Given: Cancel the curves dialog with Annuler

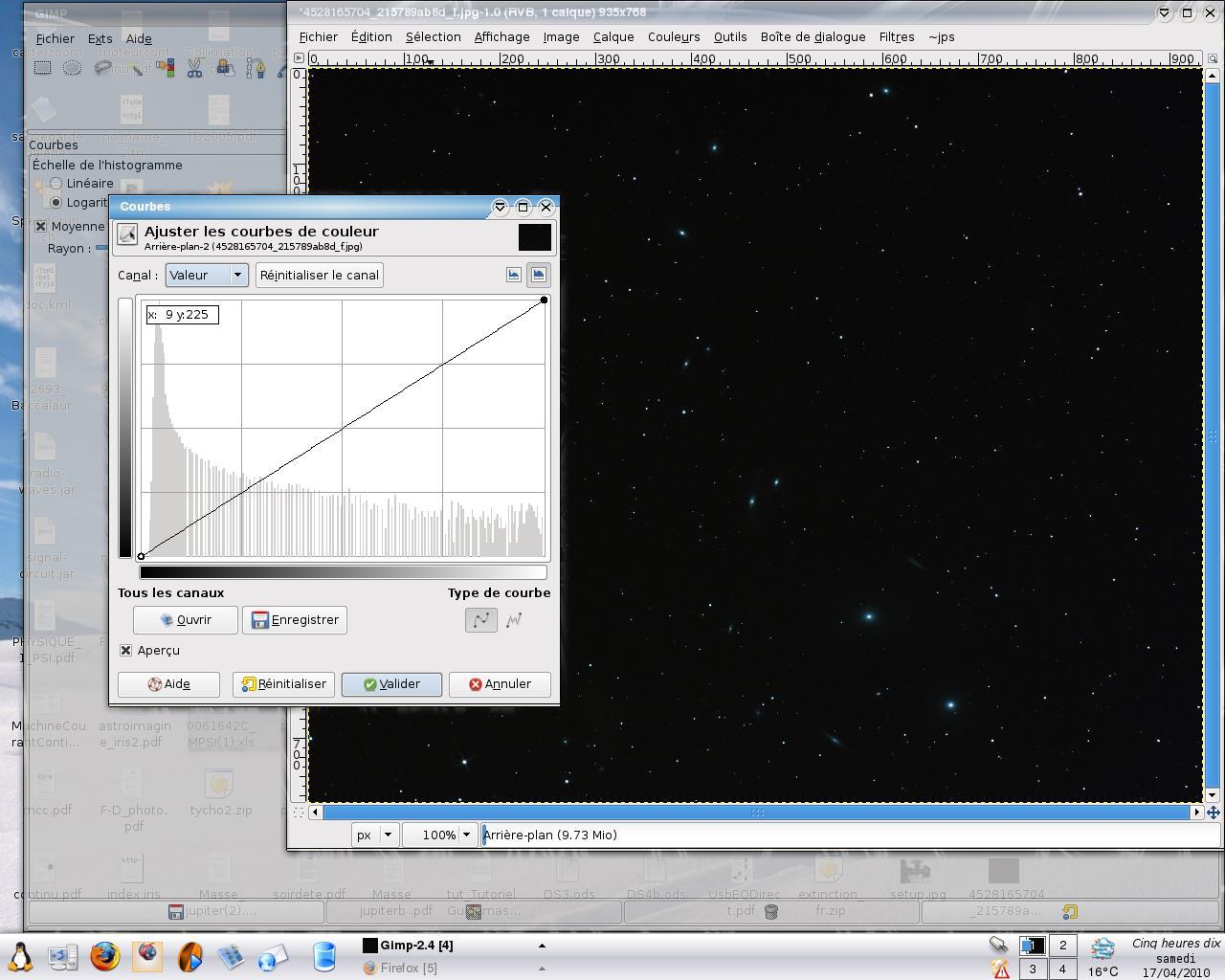Looking at the screenshot, I should [x=500, y=684].
